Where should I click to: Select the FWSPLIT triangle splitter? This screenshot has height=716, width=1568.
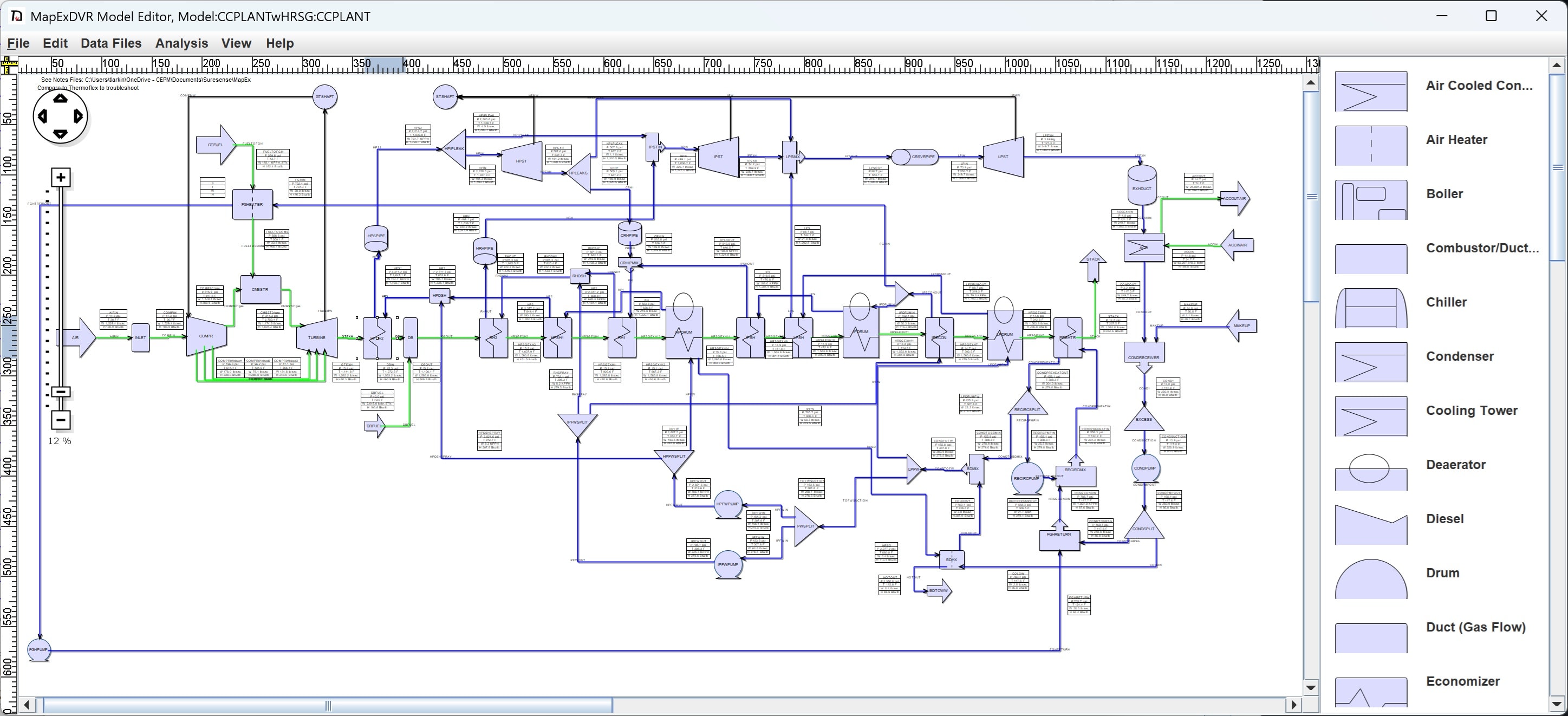(x=807, y=526)
